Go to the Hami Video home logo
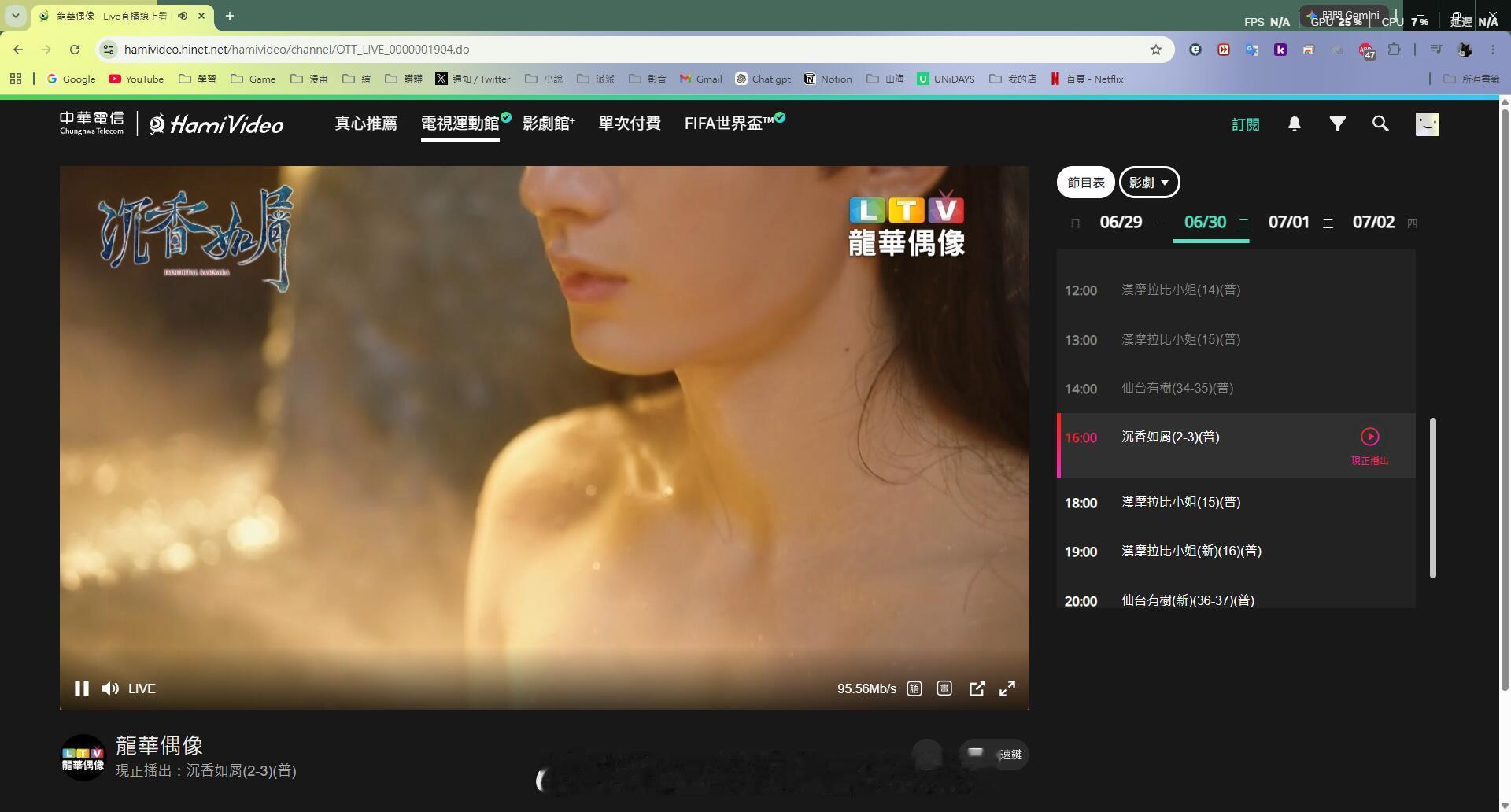Viewport: 1511px width, 812px height. 216,124
